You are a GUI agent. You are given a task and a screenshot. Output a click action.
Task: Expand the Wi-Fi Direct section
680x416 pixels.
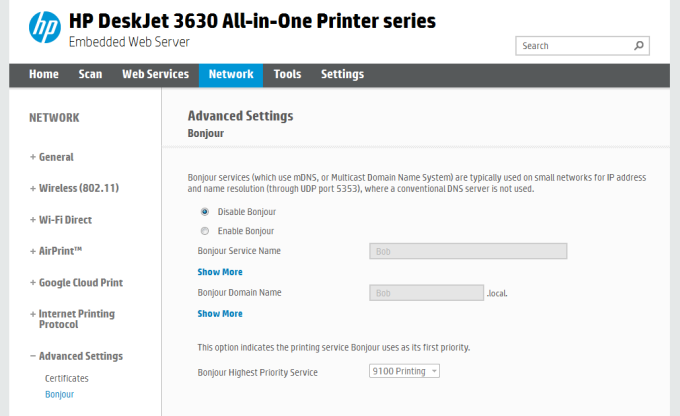(x=65, y=220)
